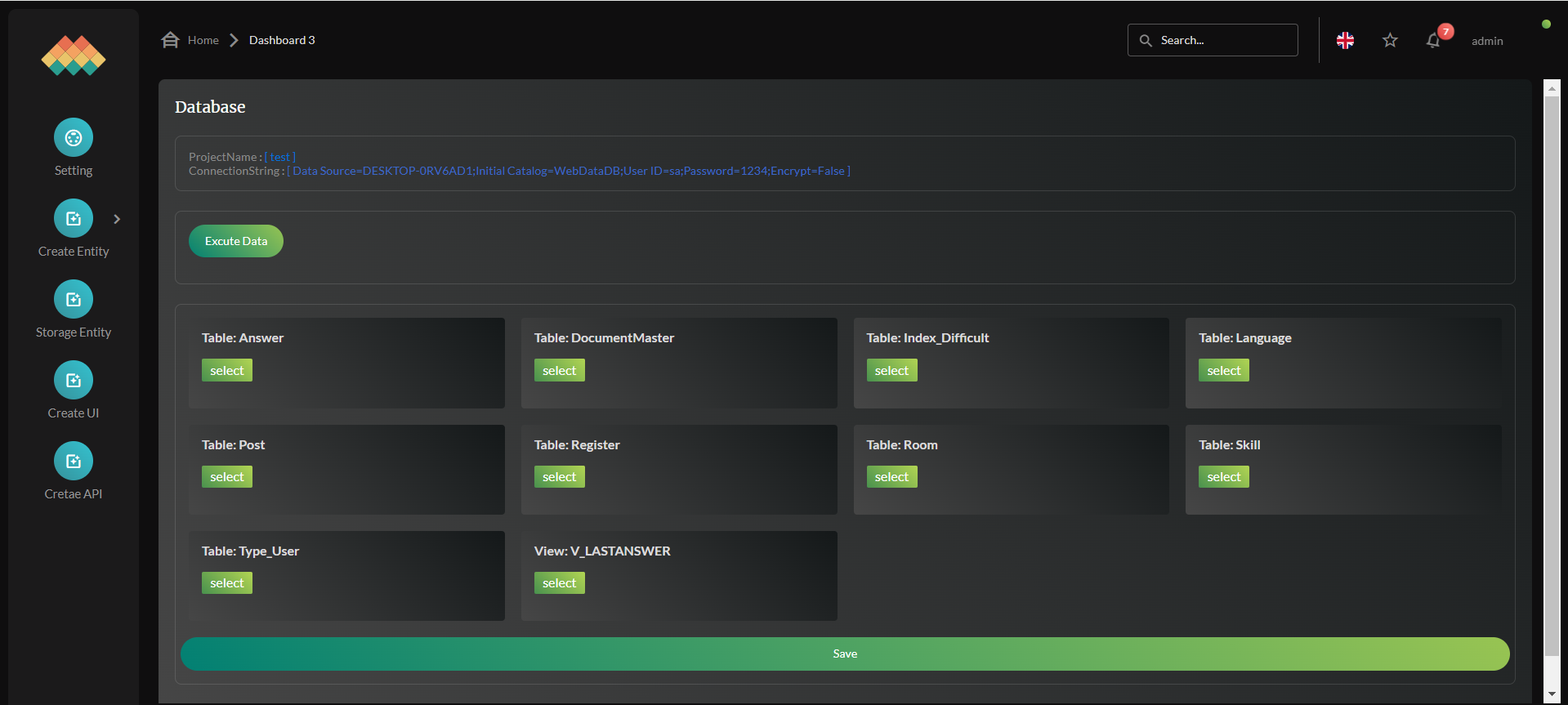Click the Save button
Image resolution: width=1568 pixels, height=705 pixels.
845,654
